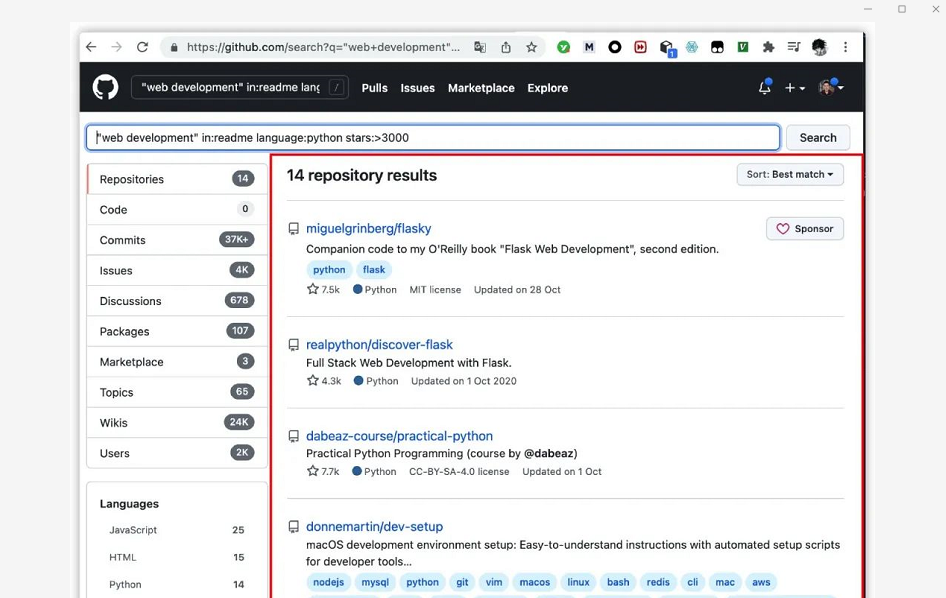Bookmark this page with the star icon

(531, 47)
